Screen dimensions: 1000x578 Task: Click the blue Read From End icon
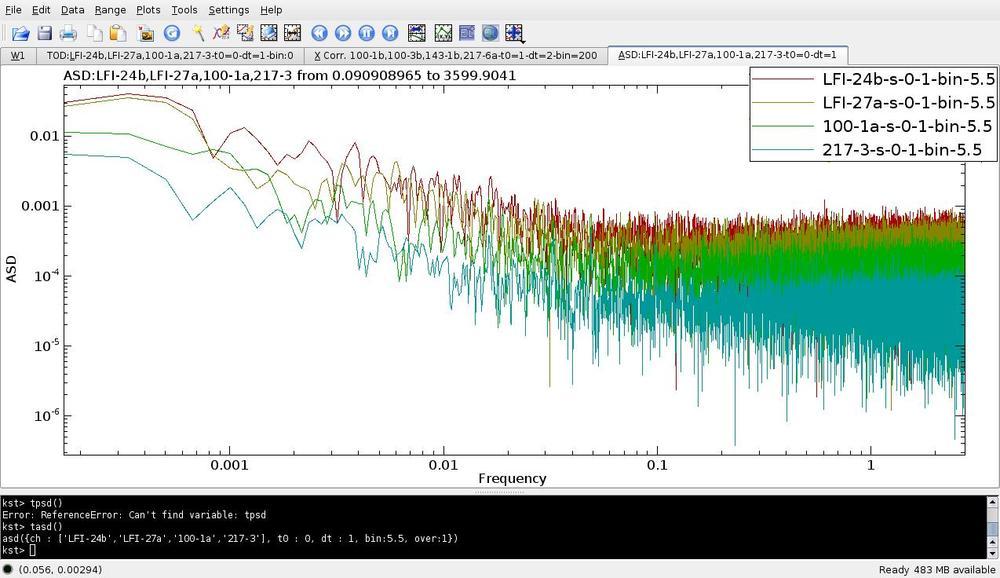391,33
